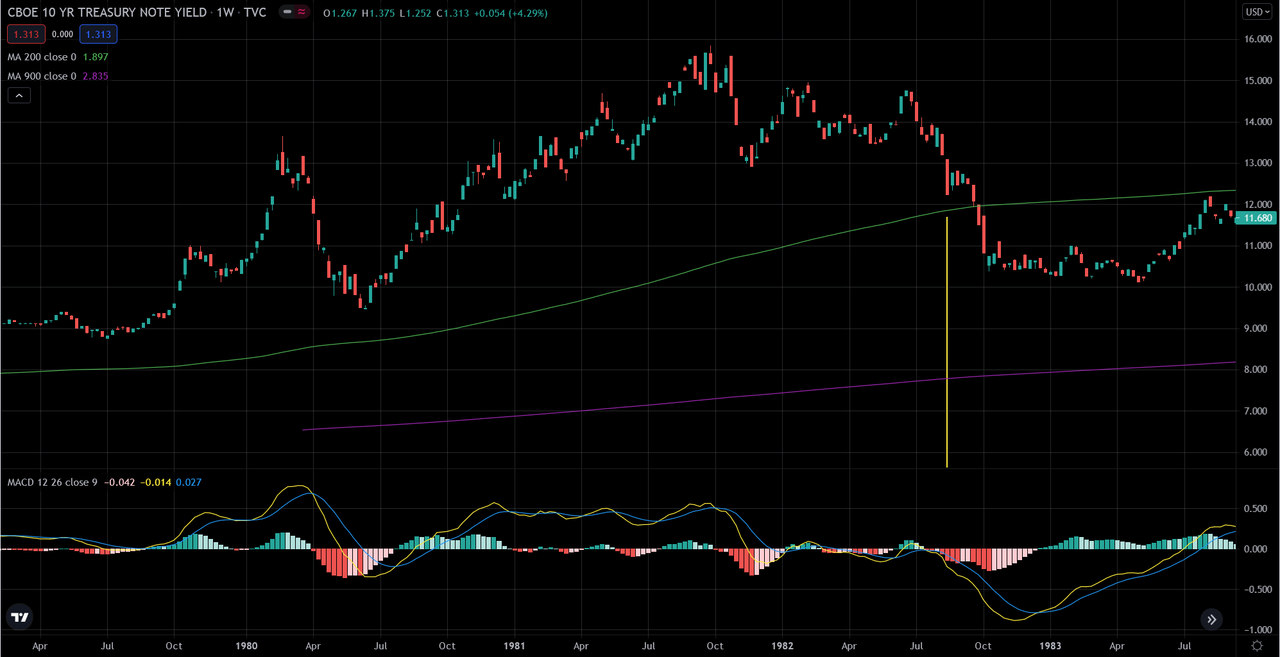Collapse indicator legend with chevron-up button
The width and height of the screenshot is (1280, 657).
[x=18, y=95]
